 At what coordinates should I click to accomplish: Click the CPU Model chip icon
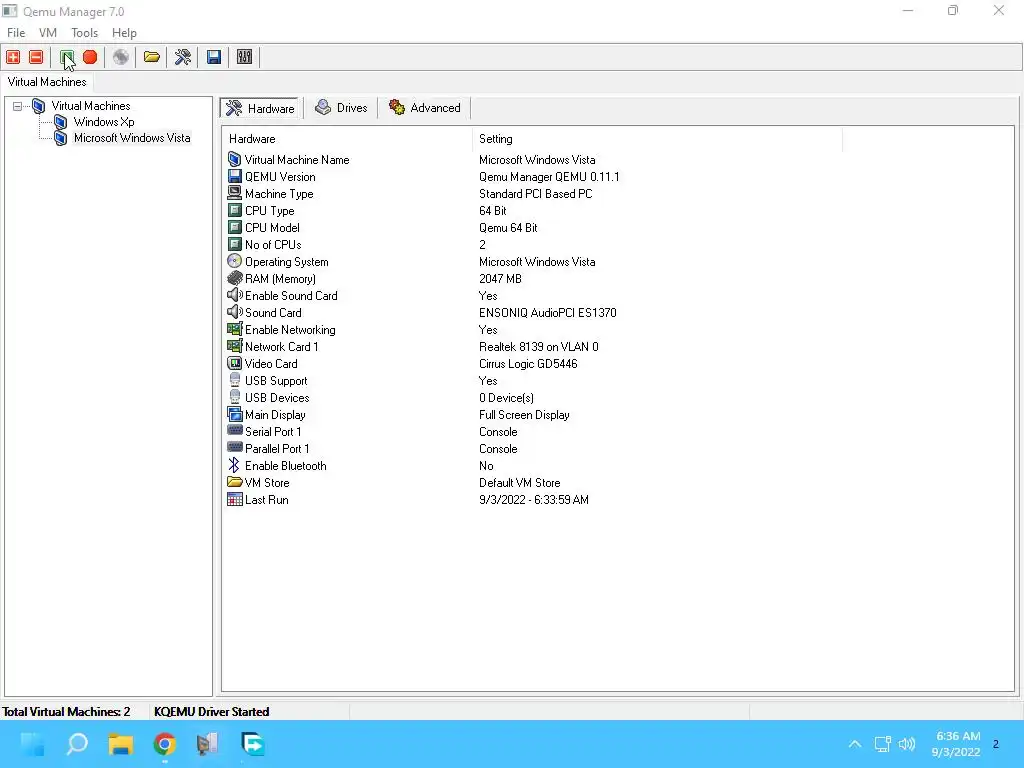click(234, 227)
